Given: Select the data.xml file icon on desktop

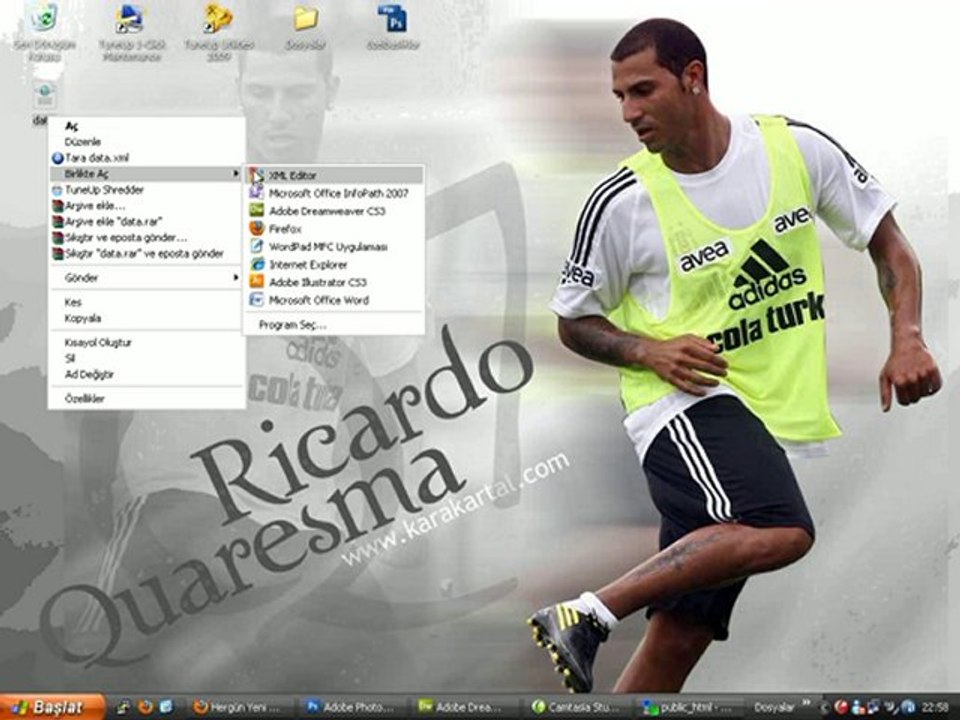Looking at the screenshot, I should 45,96.
